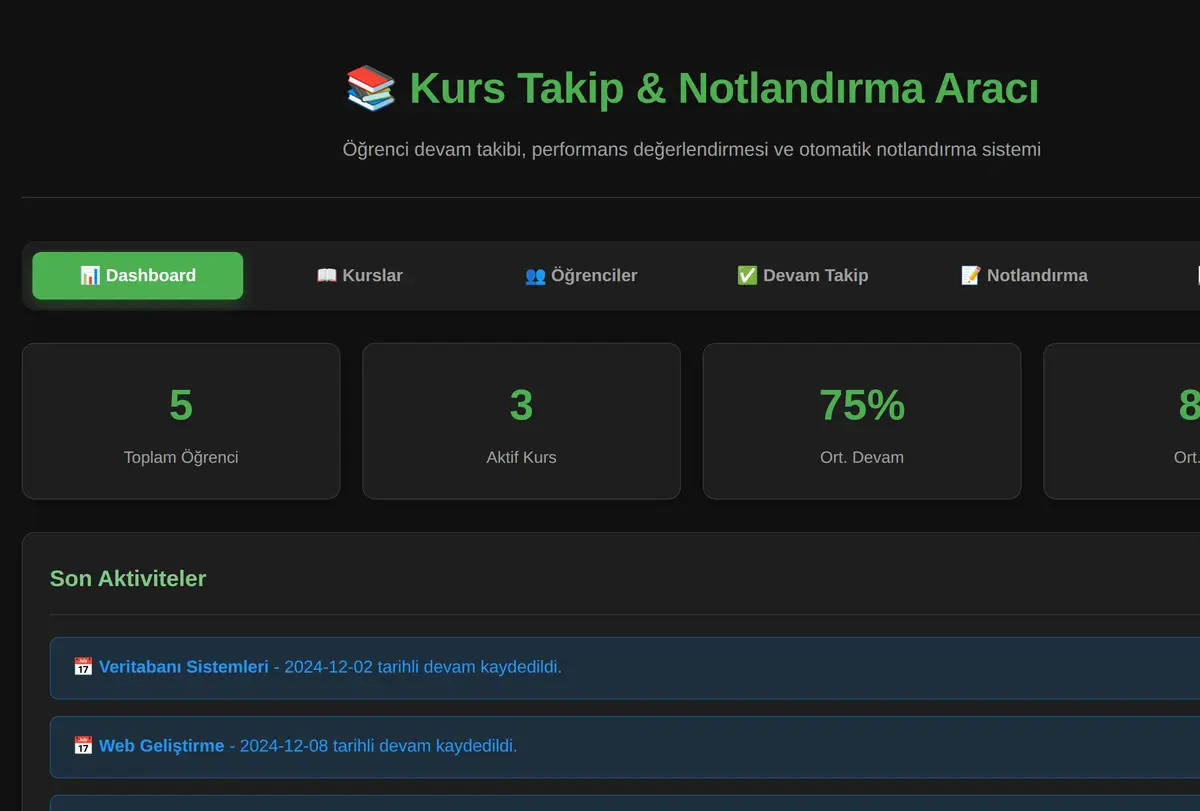Viewport: 1200px width, 811px height.
Task: Go to the Devam Takip tab
Action: [802, 275]
